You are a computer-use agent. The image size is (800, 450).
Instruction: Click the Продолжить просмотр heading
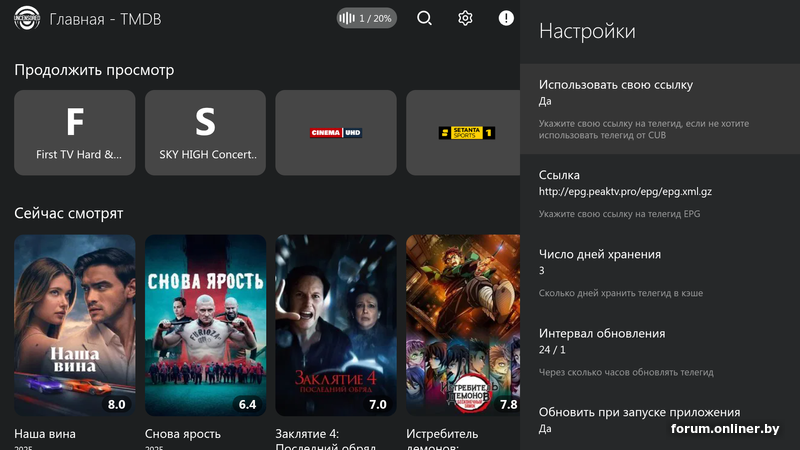[x=94, y=70]
